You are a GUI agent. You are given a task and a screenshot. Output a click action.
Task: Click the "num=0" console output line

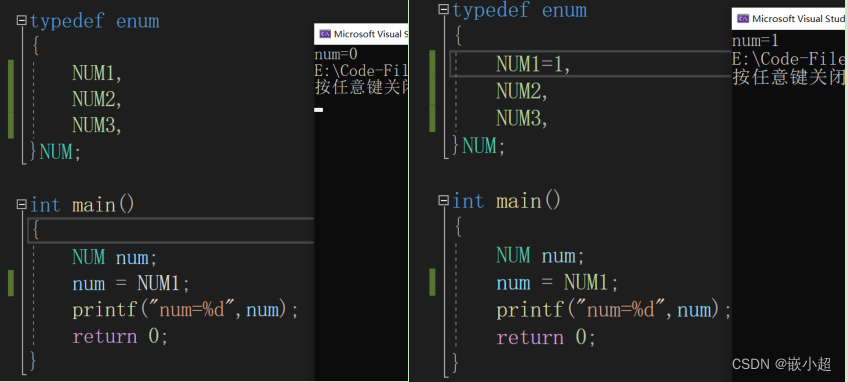point(336,54)
